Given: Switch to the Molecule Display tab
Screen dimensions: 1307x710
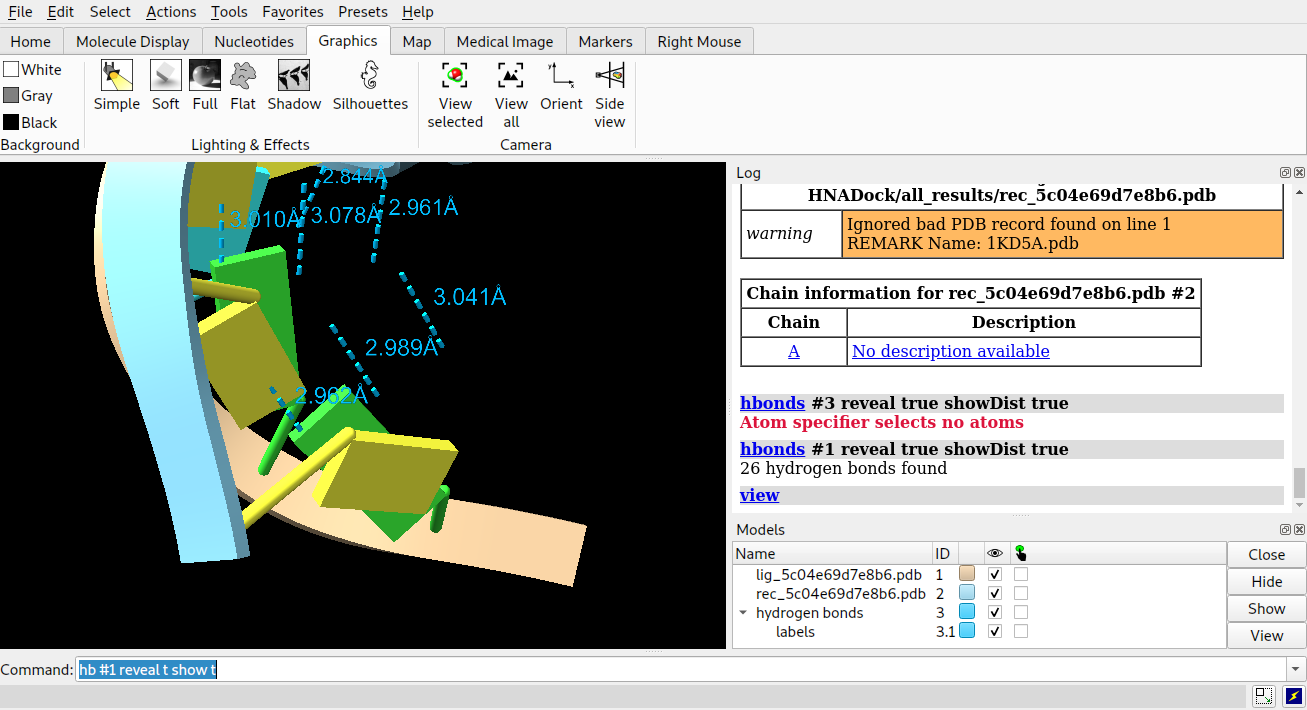Looking at the screenshot, I should click(x=132, y=41).
